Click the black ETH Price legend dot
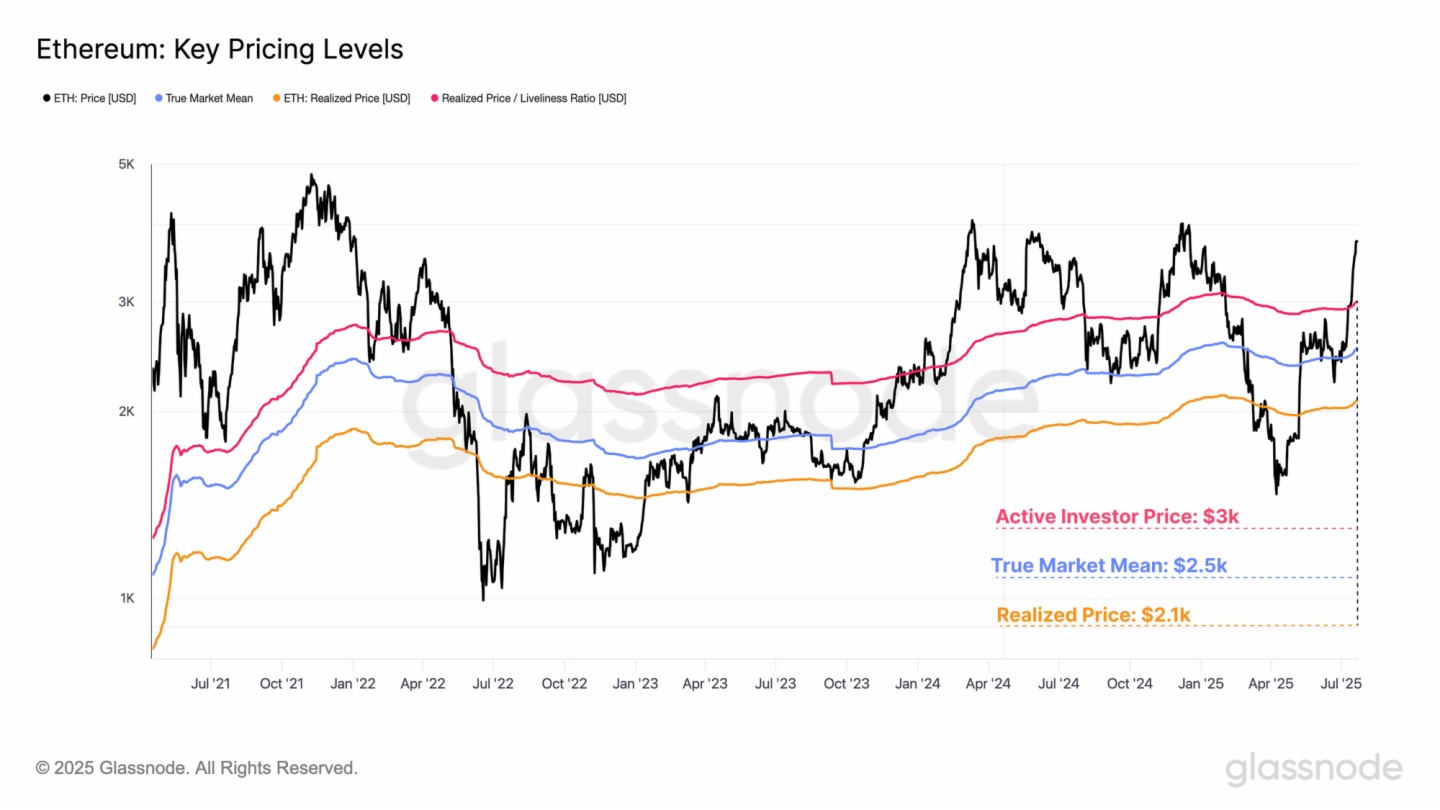 tap(46, 98)
